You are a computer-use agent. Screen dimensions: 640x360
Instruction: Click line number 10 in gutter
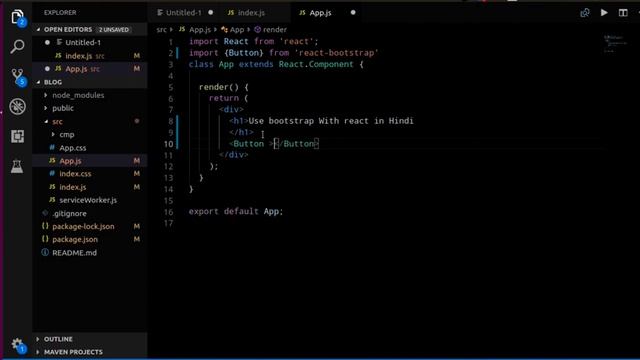pos(169,144)
